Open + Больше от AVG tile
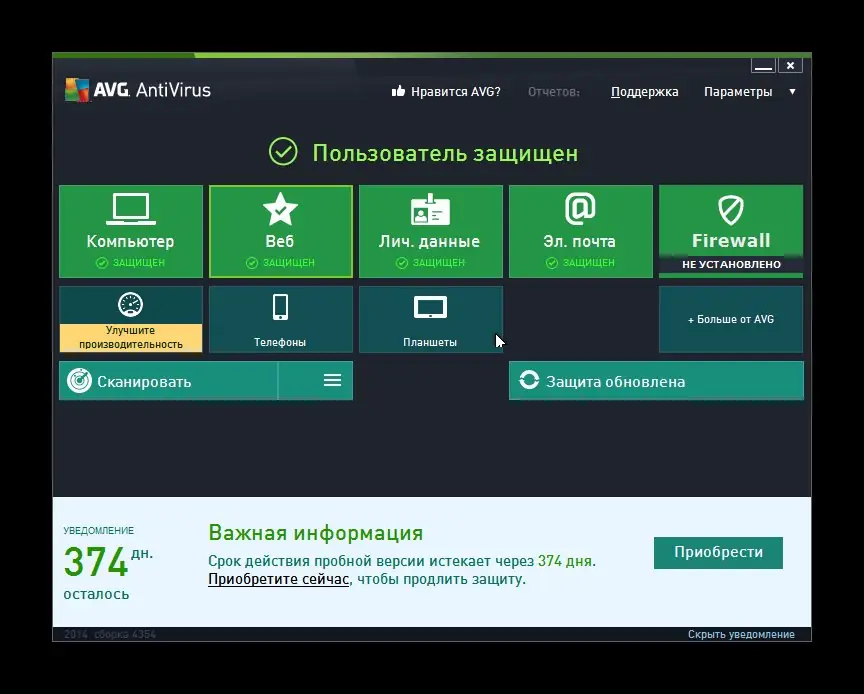864x694 pixels. 731,319
